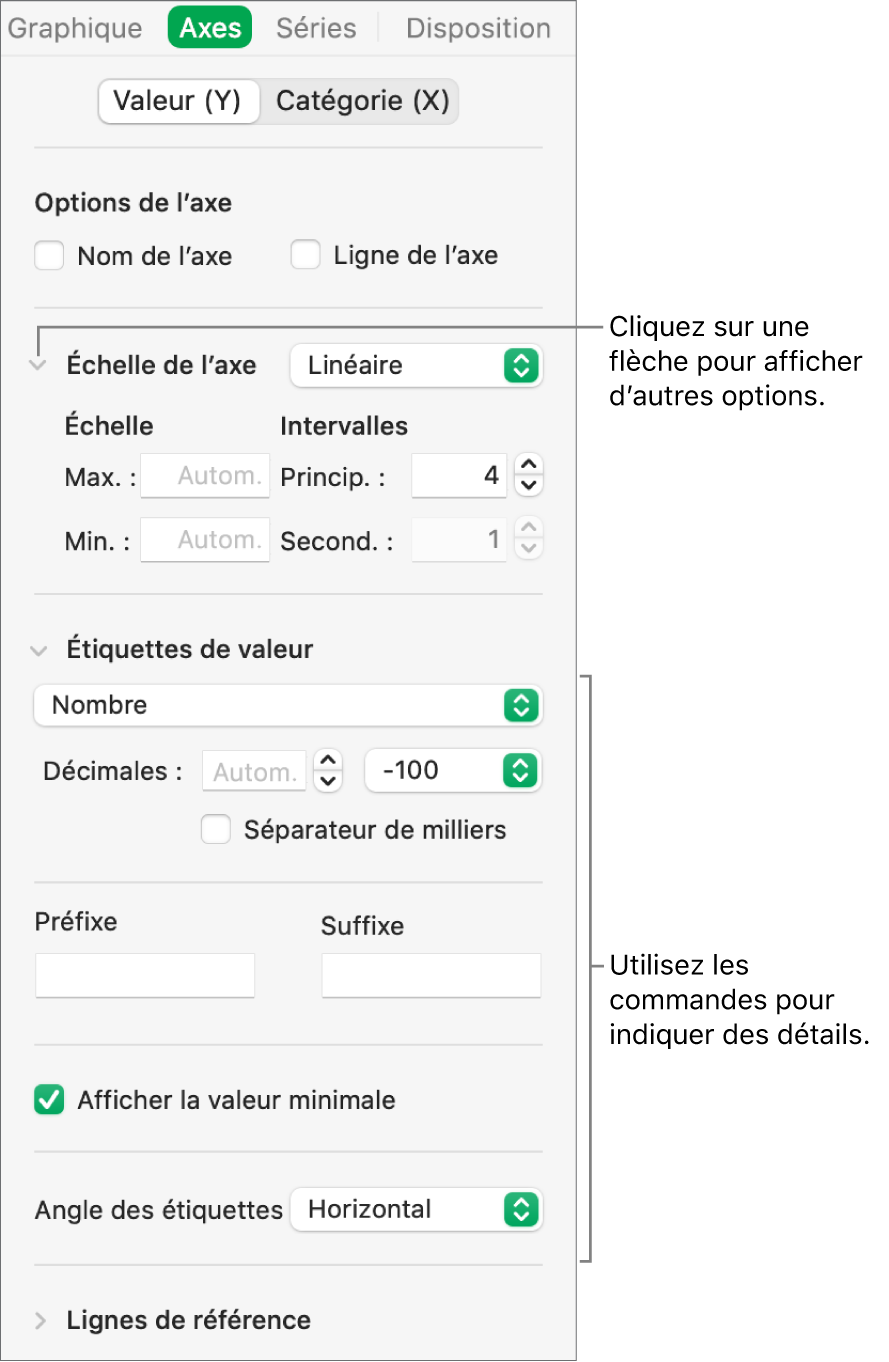Collapse the Échelle de l'axe section
The height and width of the screenshot is (1362, 889).
39,366
